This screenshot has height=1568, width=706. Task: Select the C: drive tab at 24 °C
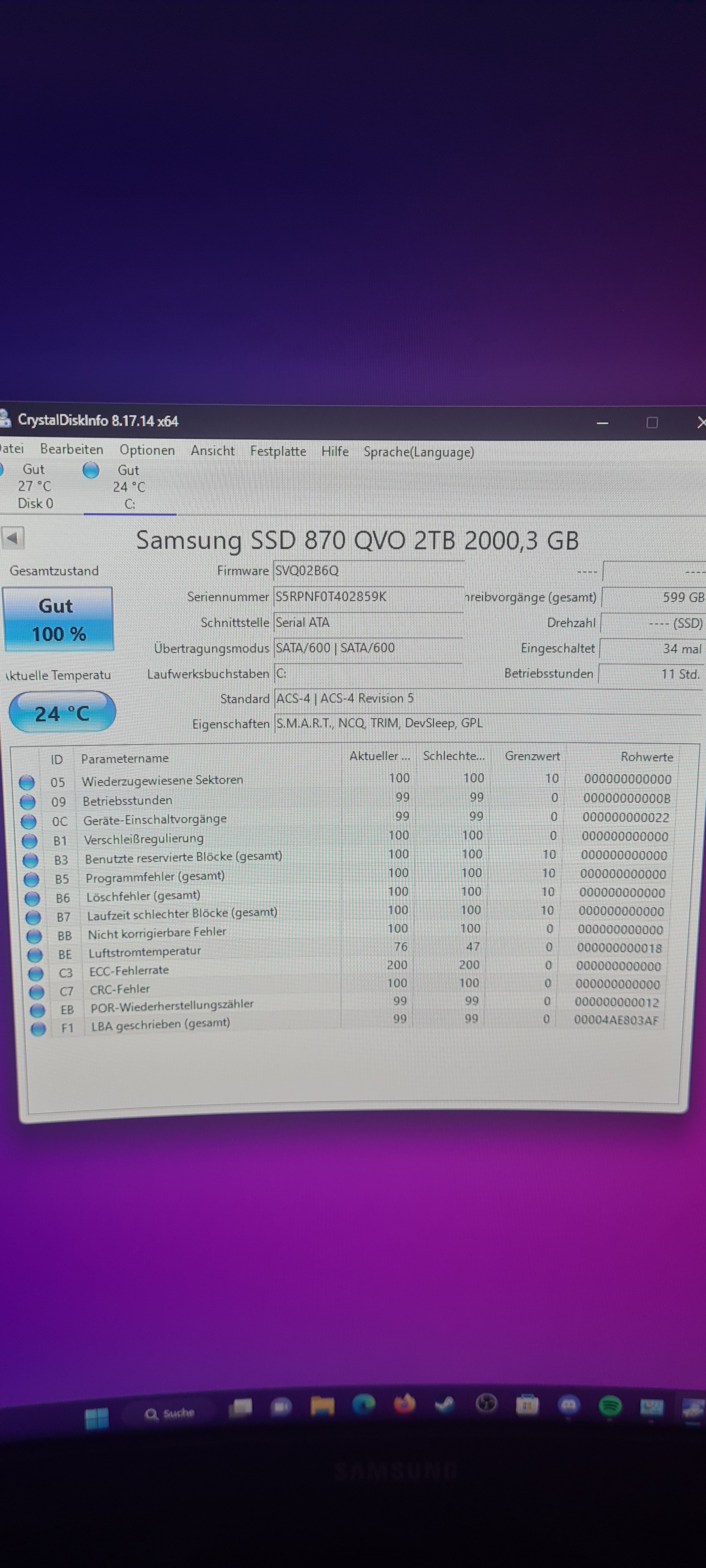pos(129,488)
